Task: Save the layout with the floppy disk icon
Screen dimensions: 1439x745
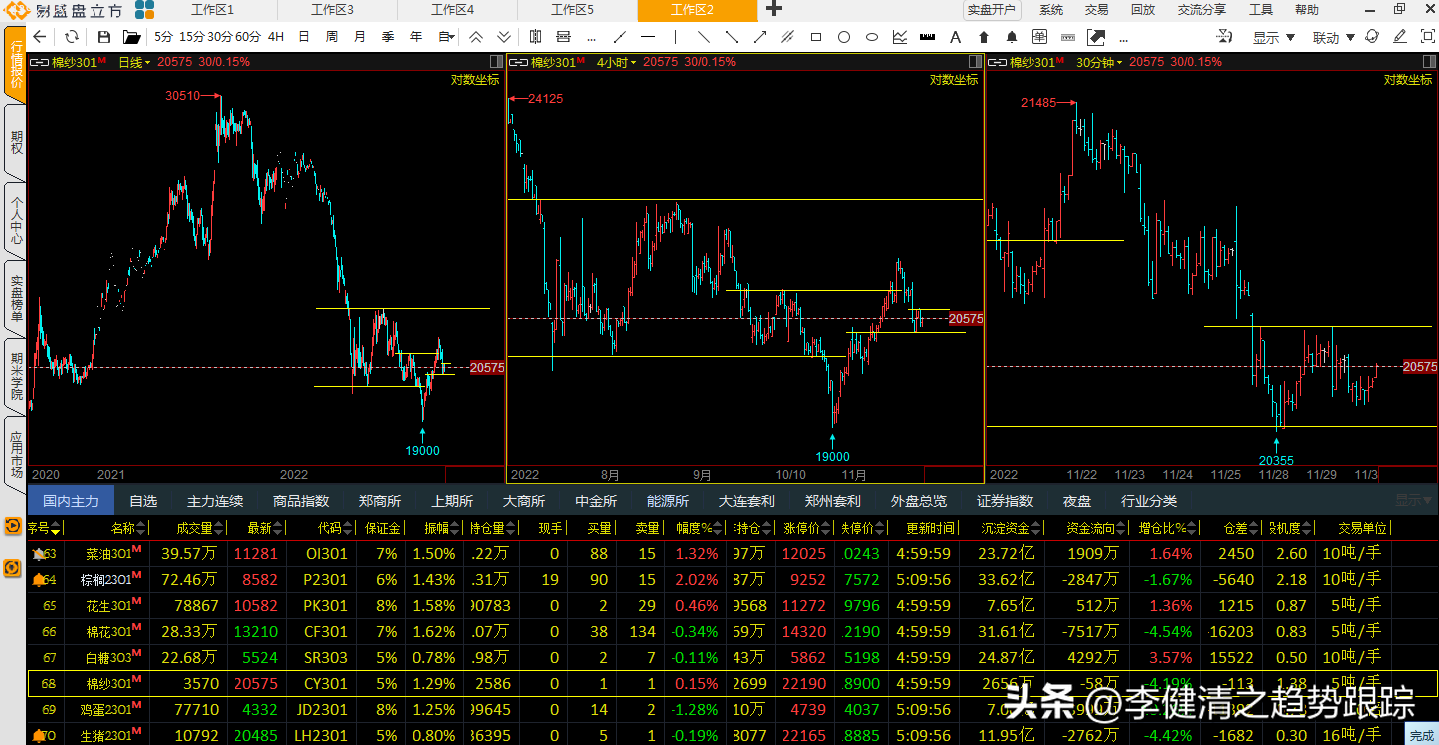Action: pos(103,37)
